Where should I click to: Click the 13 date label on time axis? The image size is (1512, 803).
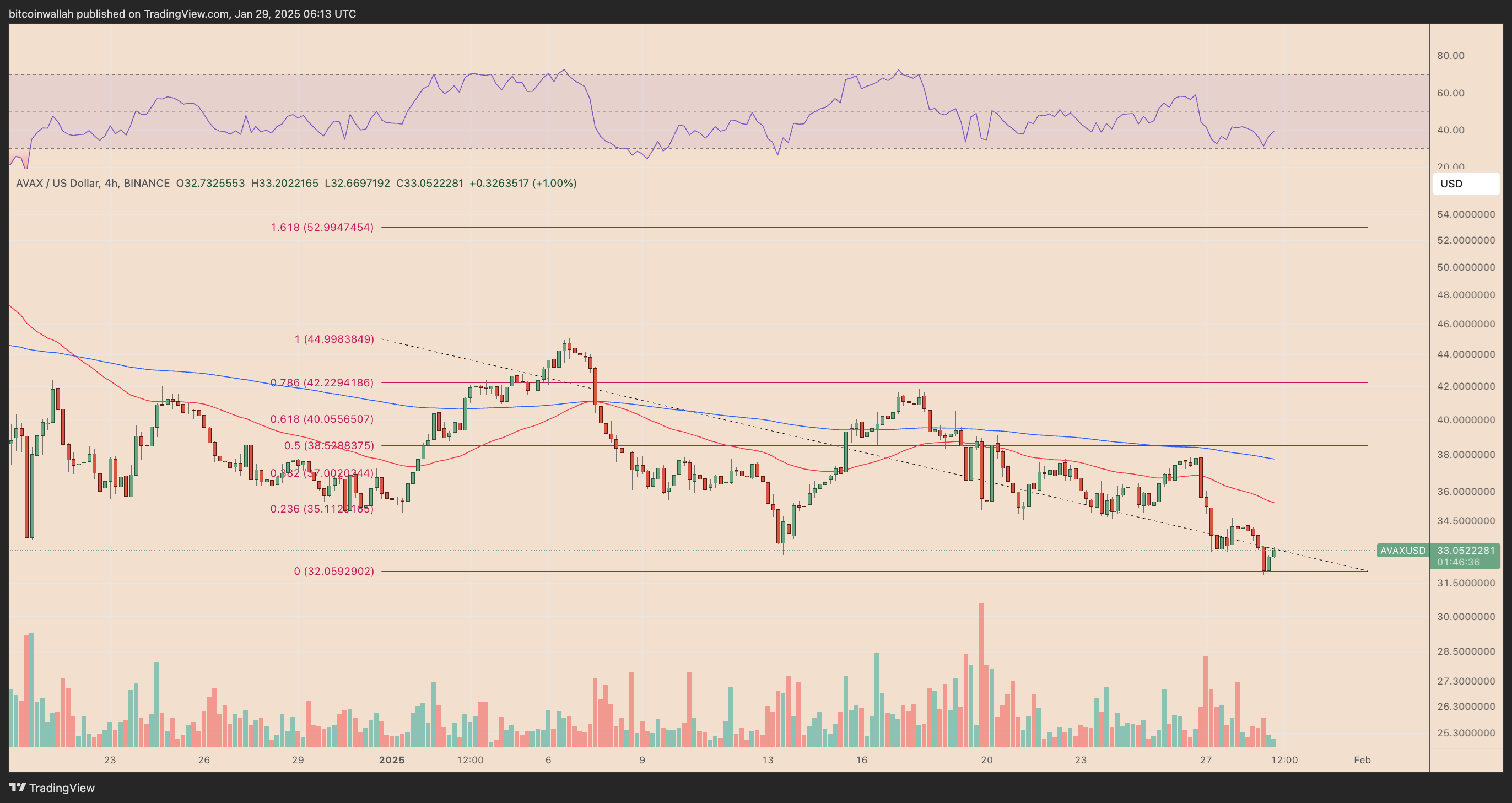click(x=768, y=760)
